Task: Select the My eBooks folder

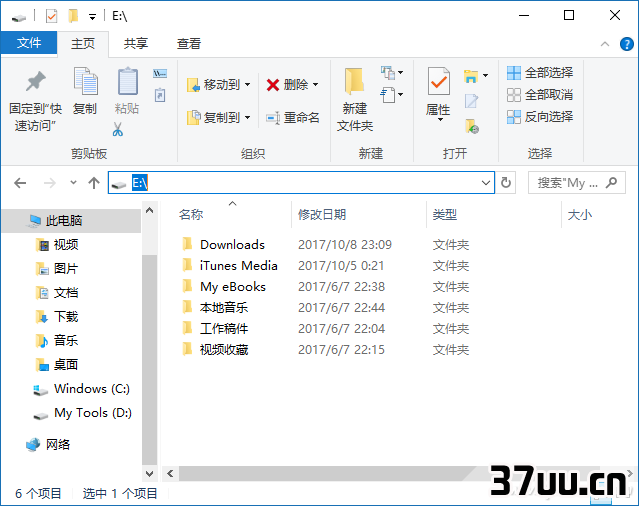Action: [x=233, y=287]
